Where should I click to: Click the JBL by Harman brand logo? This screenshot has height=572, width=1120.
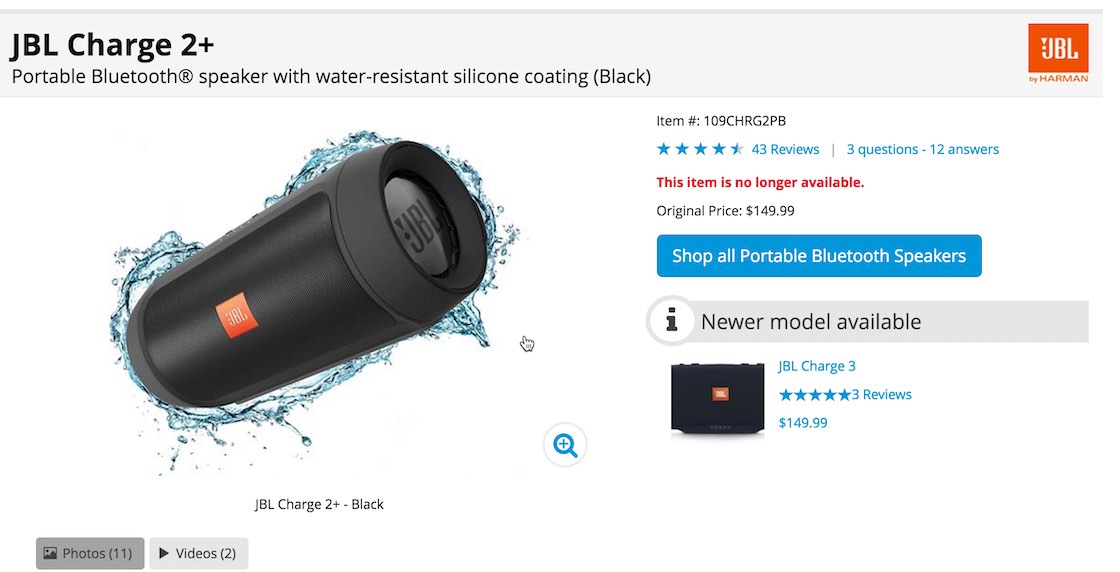click(x=1057, y=53)
